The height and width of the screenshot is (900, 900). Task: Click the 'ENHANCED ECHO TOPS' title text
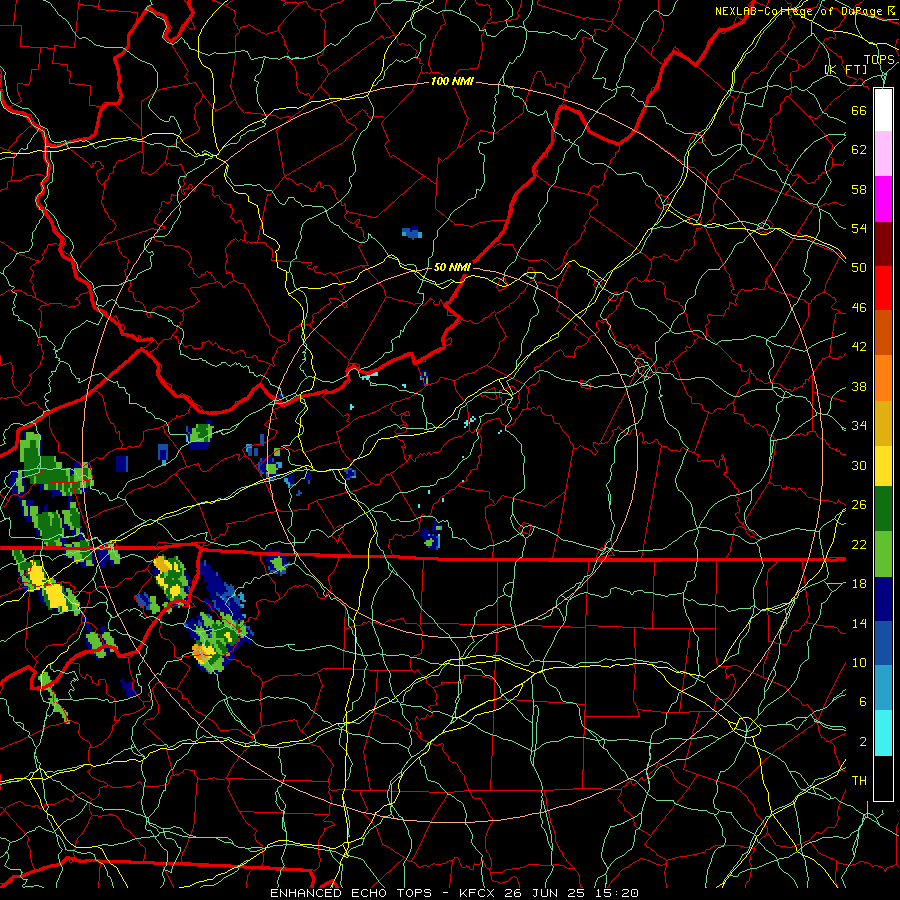[351, 893]
